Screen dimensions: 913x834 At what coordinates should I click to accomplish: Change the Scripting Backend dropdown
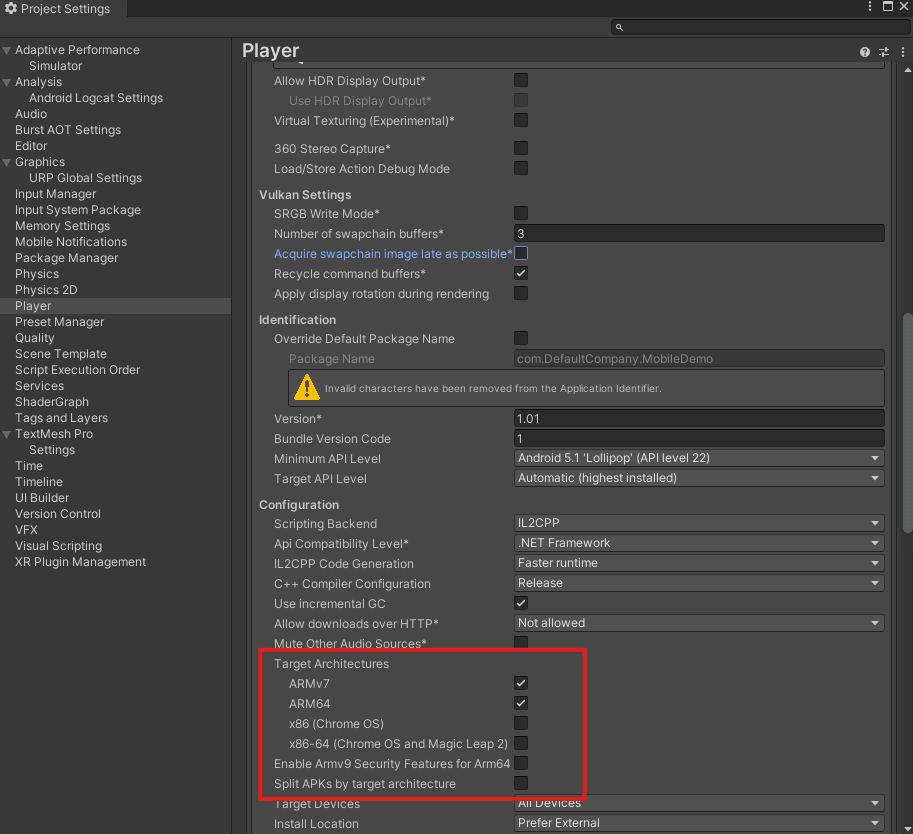point(699,523)
